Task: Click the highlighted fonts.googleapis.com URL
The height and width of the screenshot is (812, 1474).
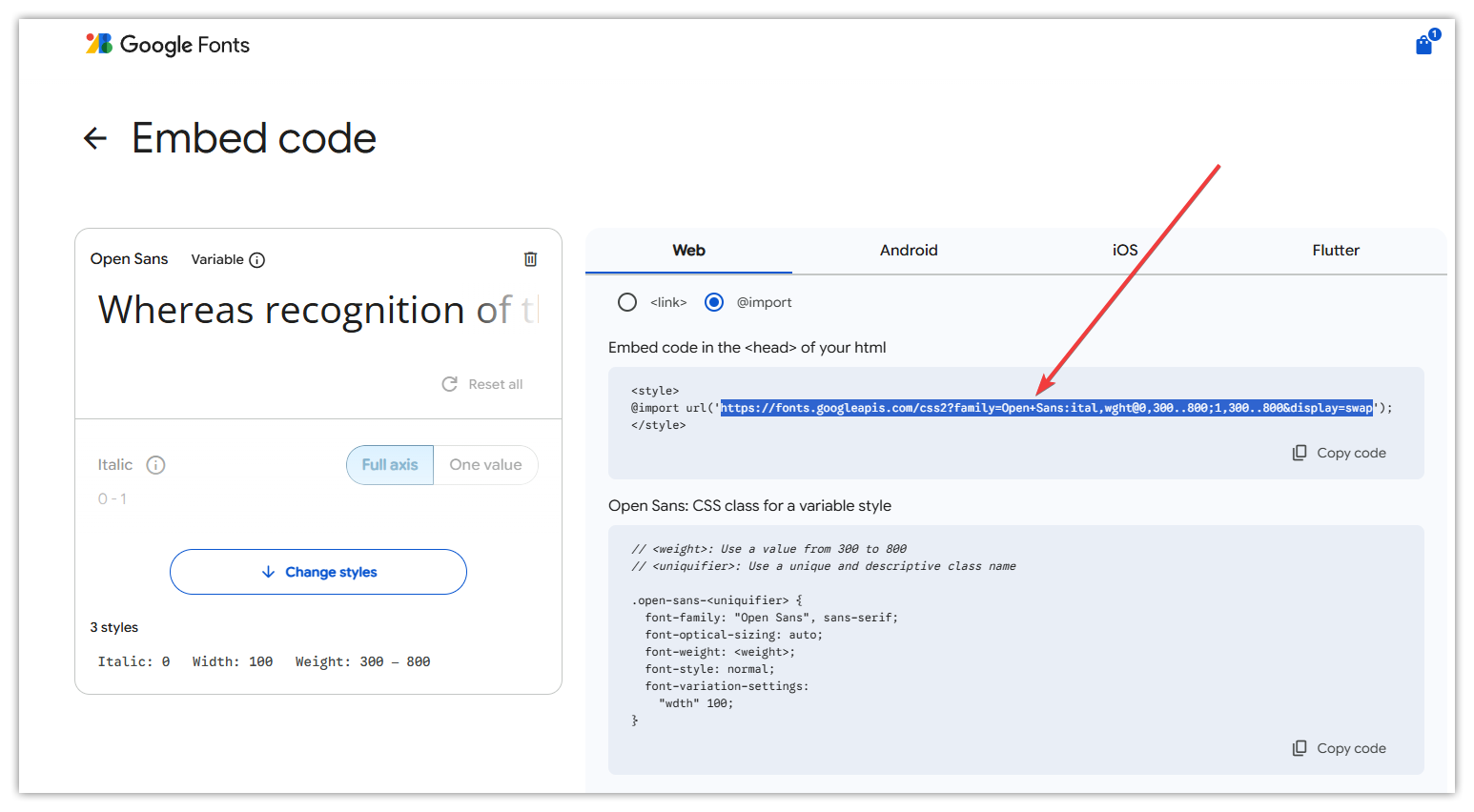Action: pos(1046,408)
